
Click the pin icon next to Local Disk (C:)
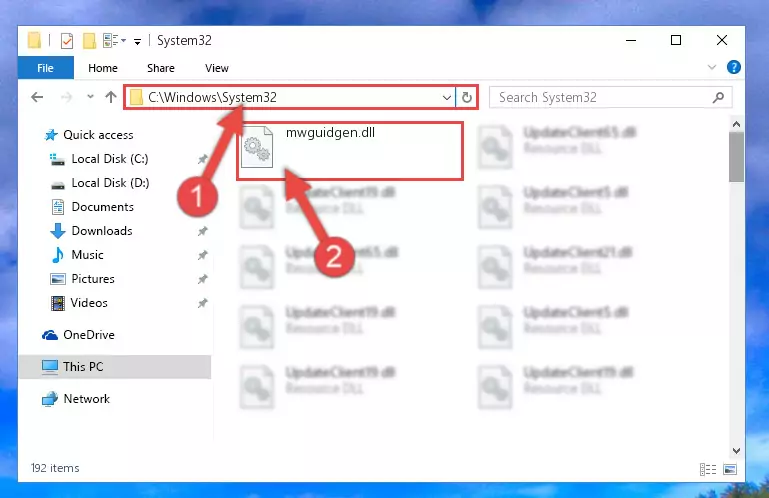203,159
